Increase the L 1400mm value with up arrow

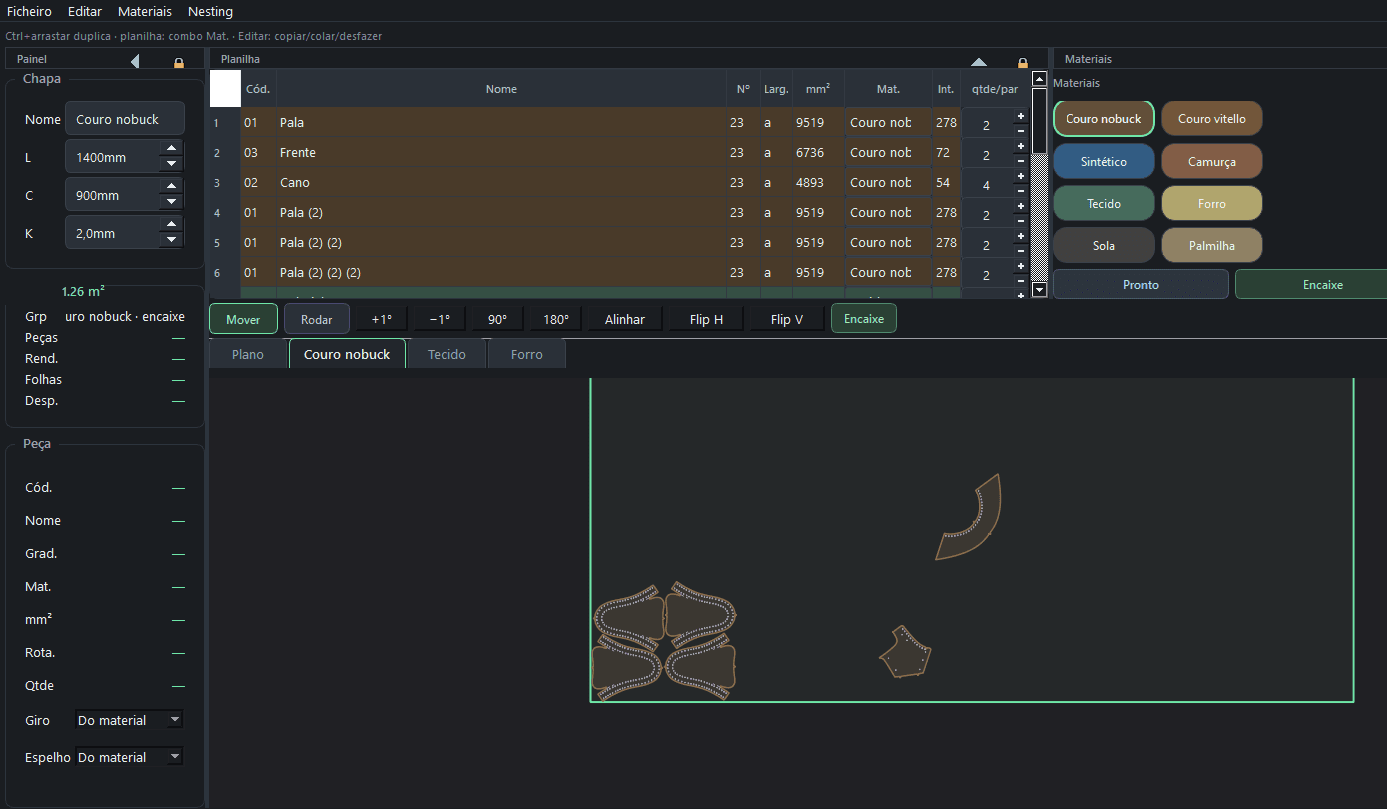(x=171, y=149)
